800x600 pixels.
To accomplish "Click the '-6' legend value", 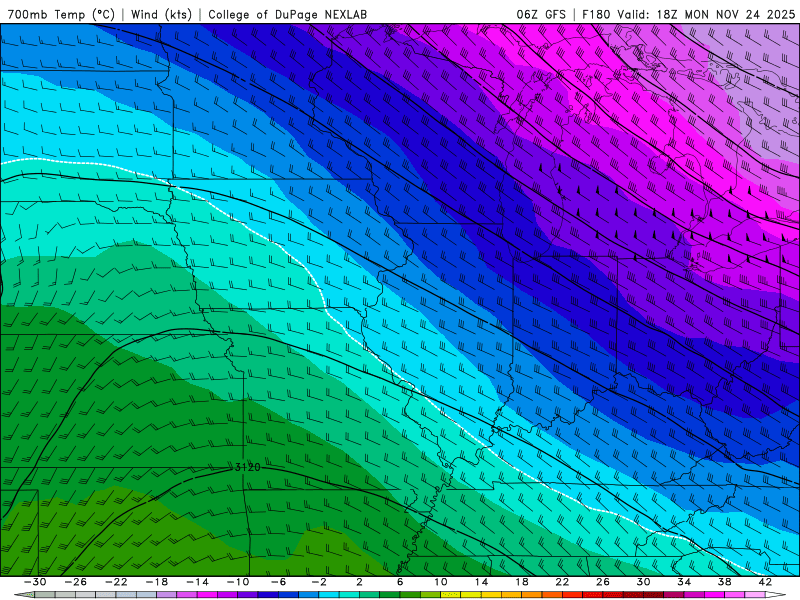I will click(279, 582).
